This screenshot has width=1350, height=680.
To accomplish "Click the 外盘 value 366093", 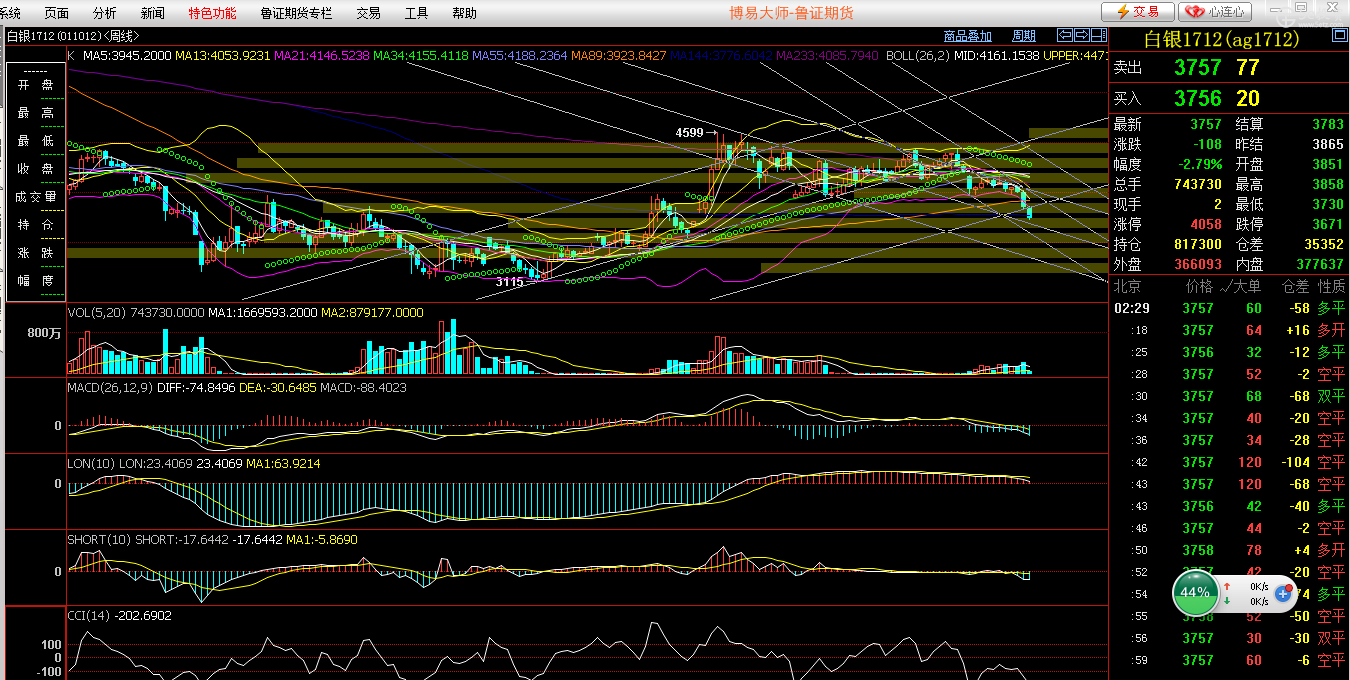I will (1197, 264).
